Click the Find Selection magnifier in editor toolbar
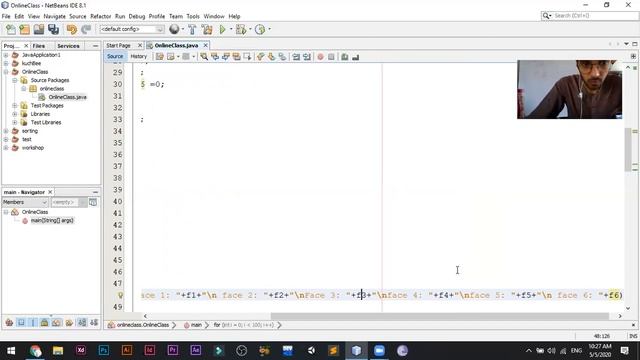The image size is (640, 360). coord(204,57)
